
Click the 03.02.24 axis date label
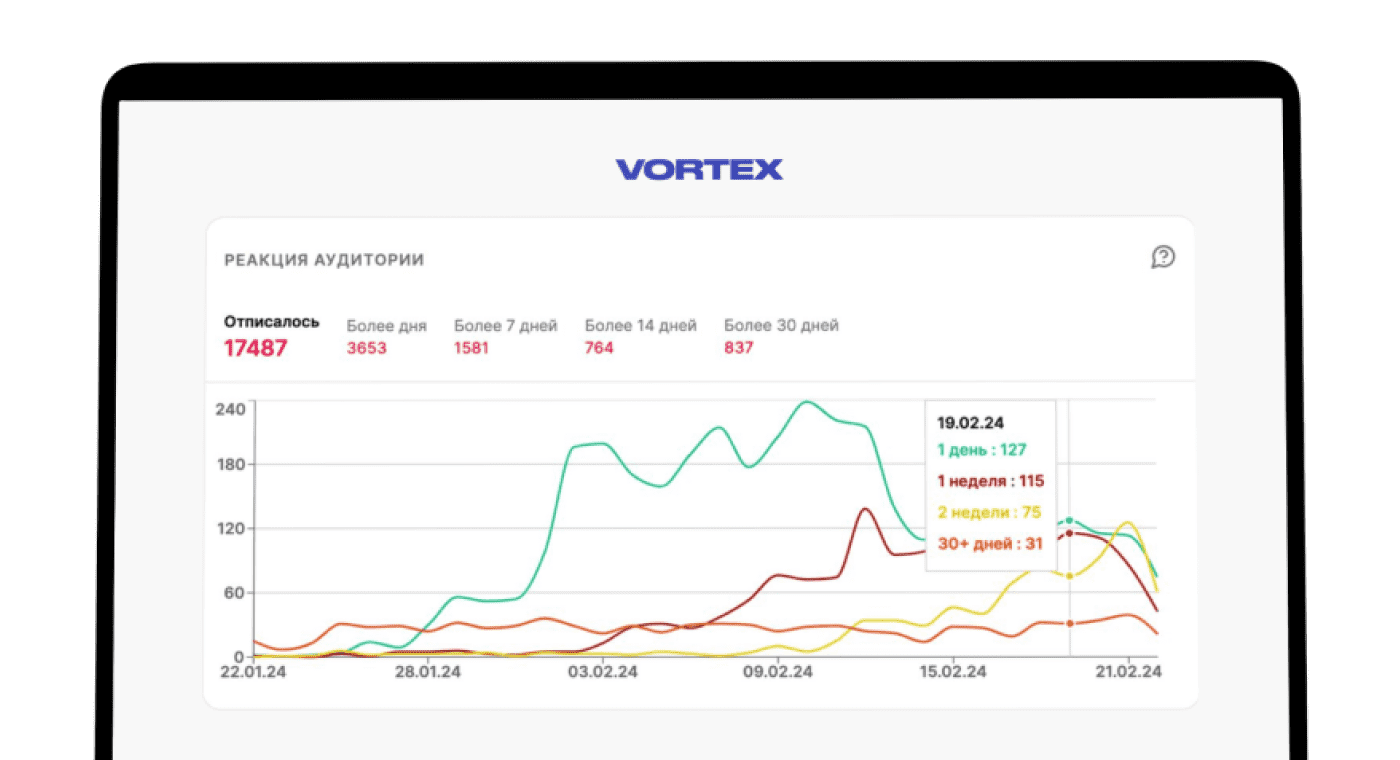[603, 673]
